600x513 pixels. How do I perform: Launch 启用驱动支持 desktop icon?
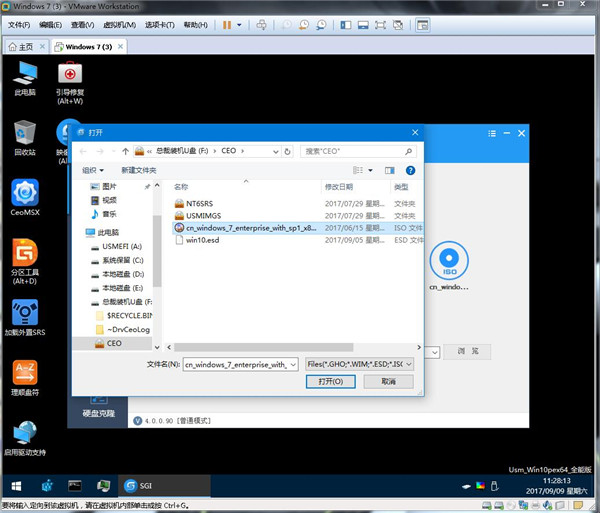coord(25,438)
